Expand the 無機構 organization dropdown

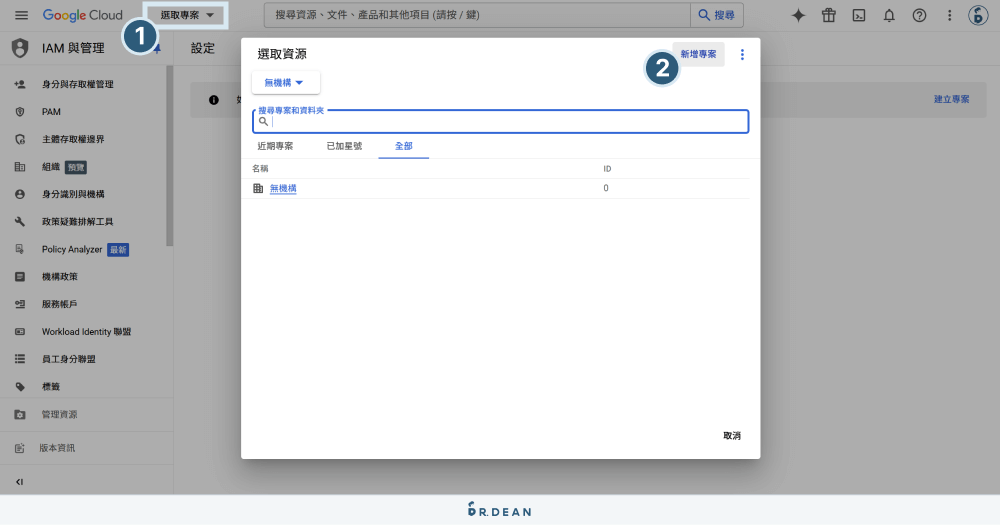[285, 82]
